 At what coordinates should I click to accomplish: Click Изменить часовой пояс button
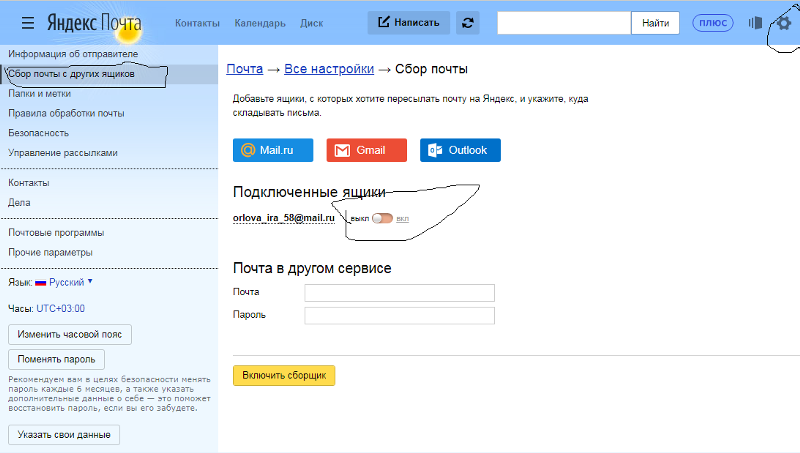70,335
